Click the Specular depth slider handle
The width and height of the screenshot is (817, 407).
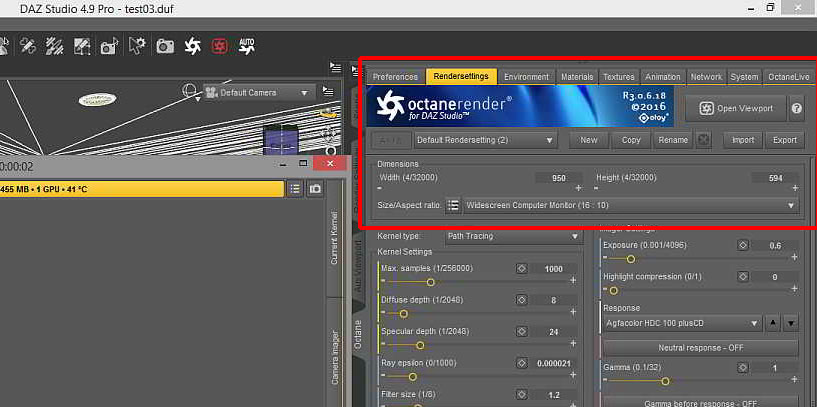point(420,345)
